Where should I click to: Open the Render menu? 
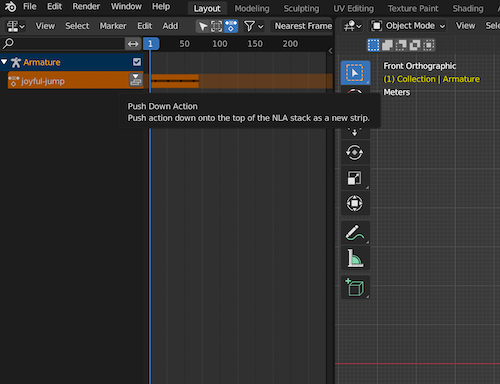tap(86, 6)
